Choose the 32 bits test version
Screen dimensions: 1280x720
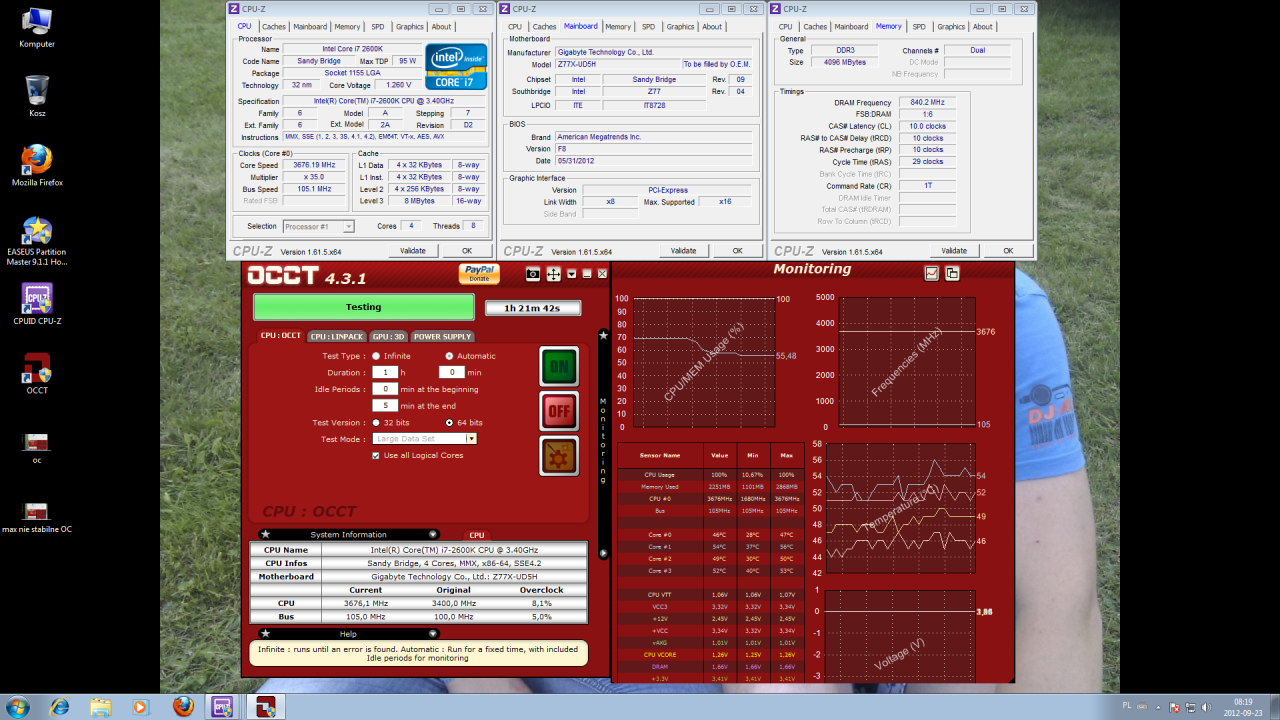tap(376, 423)
